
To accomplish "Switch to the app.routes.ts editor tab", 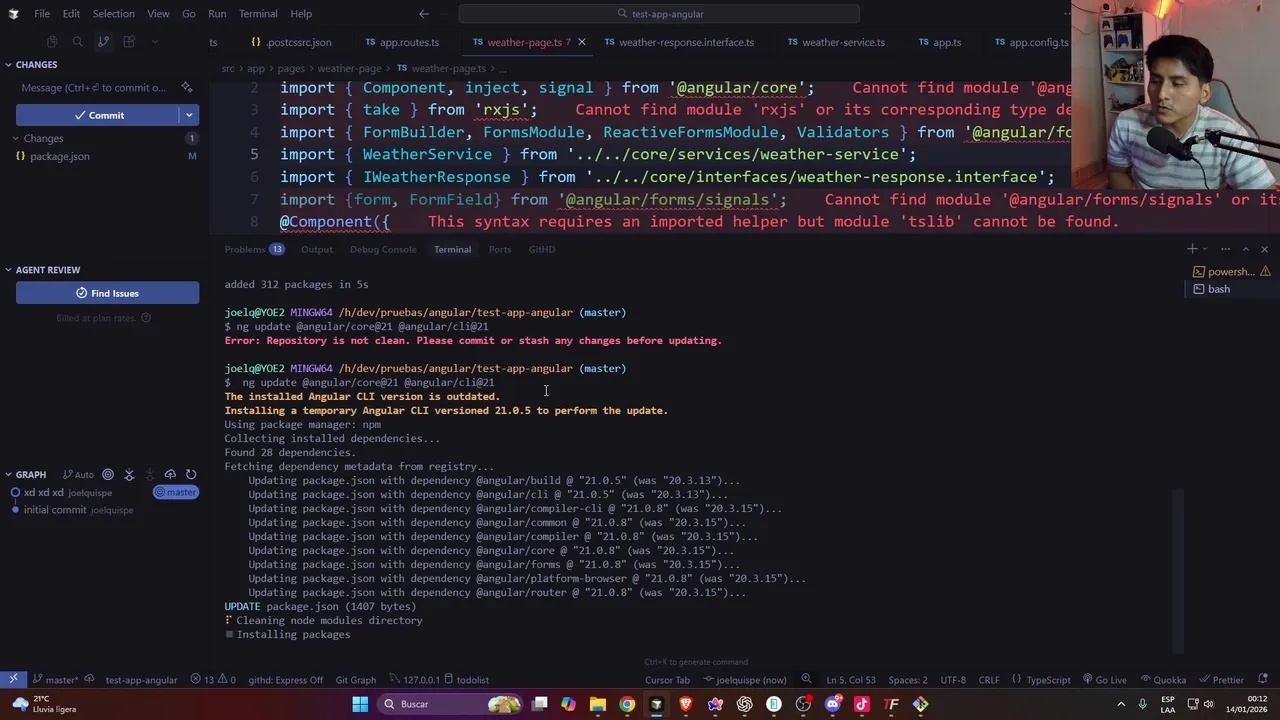I will 402,42.
